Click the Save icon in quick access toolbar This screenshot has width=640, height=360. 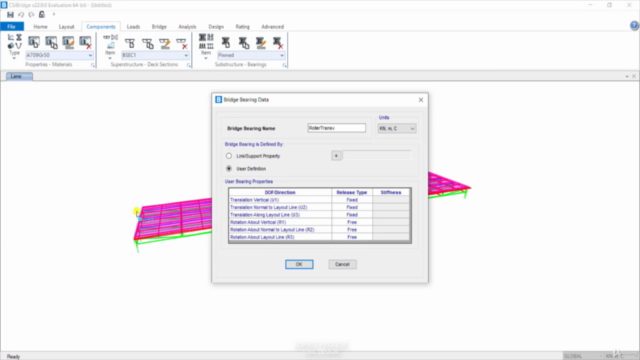click(10, 15)
